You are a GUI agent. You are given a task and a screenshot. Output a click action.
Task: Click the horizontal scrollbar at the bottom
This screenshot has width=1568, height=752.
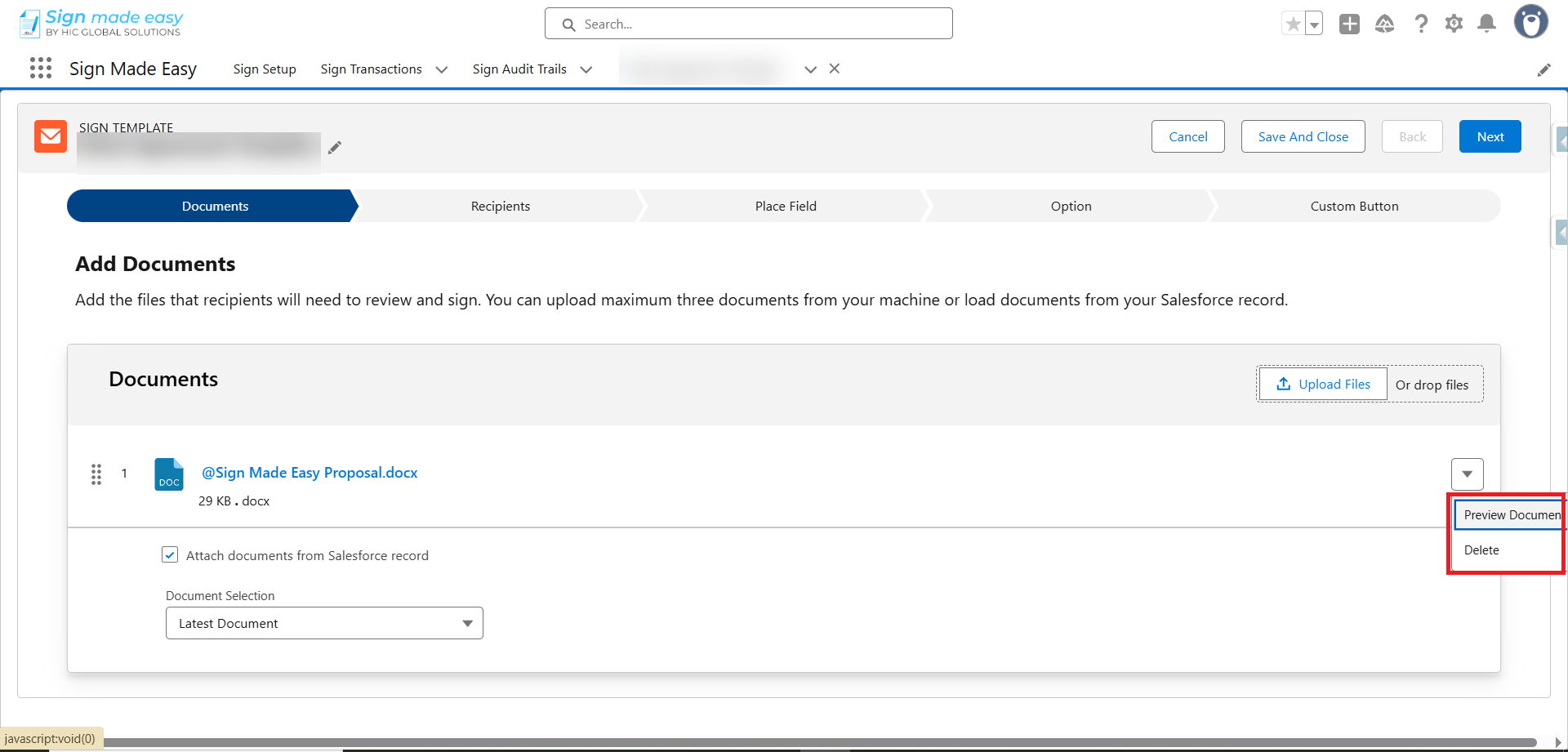click(820, 742)
